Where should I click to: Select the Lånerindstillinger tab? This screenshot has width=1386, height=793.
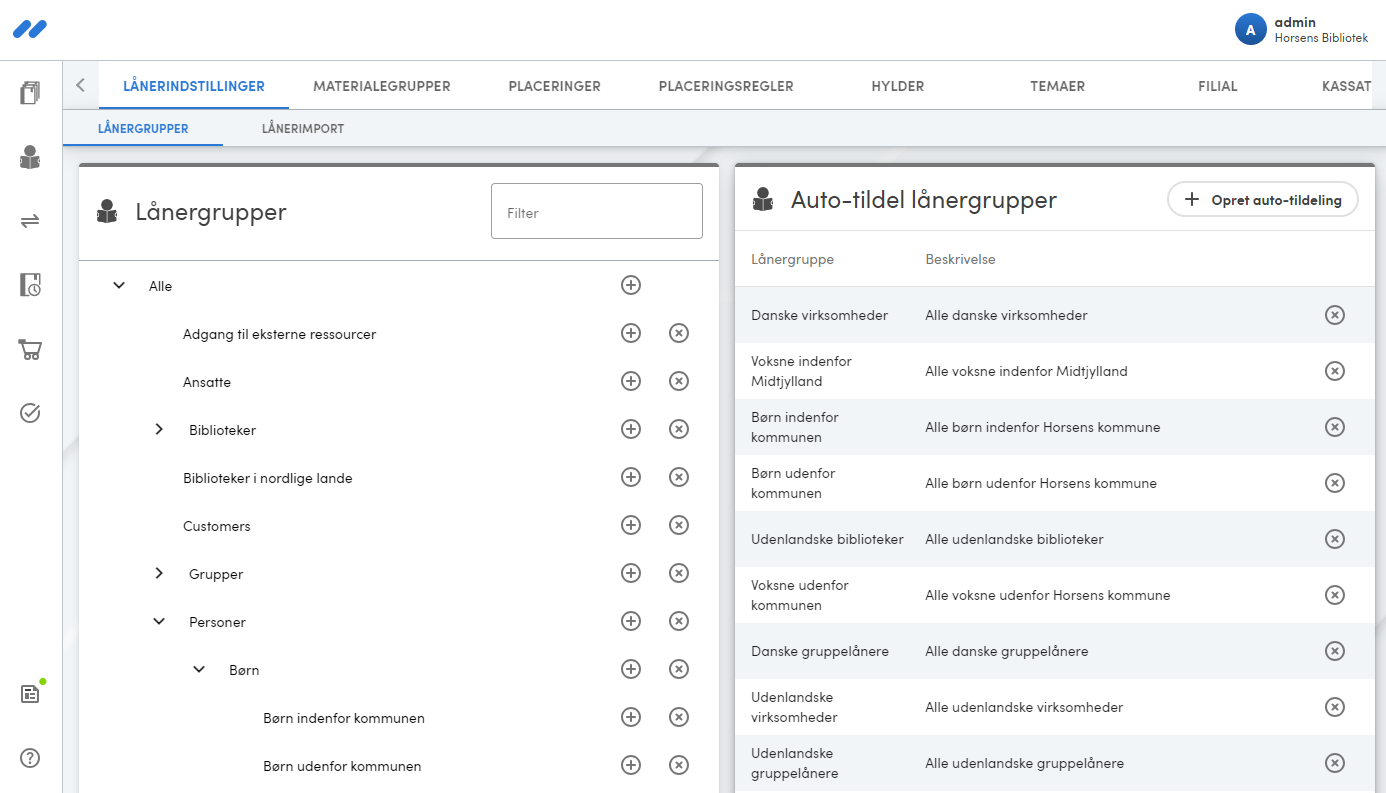pyautogui.click(x=194, y=86)
